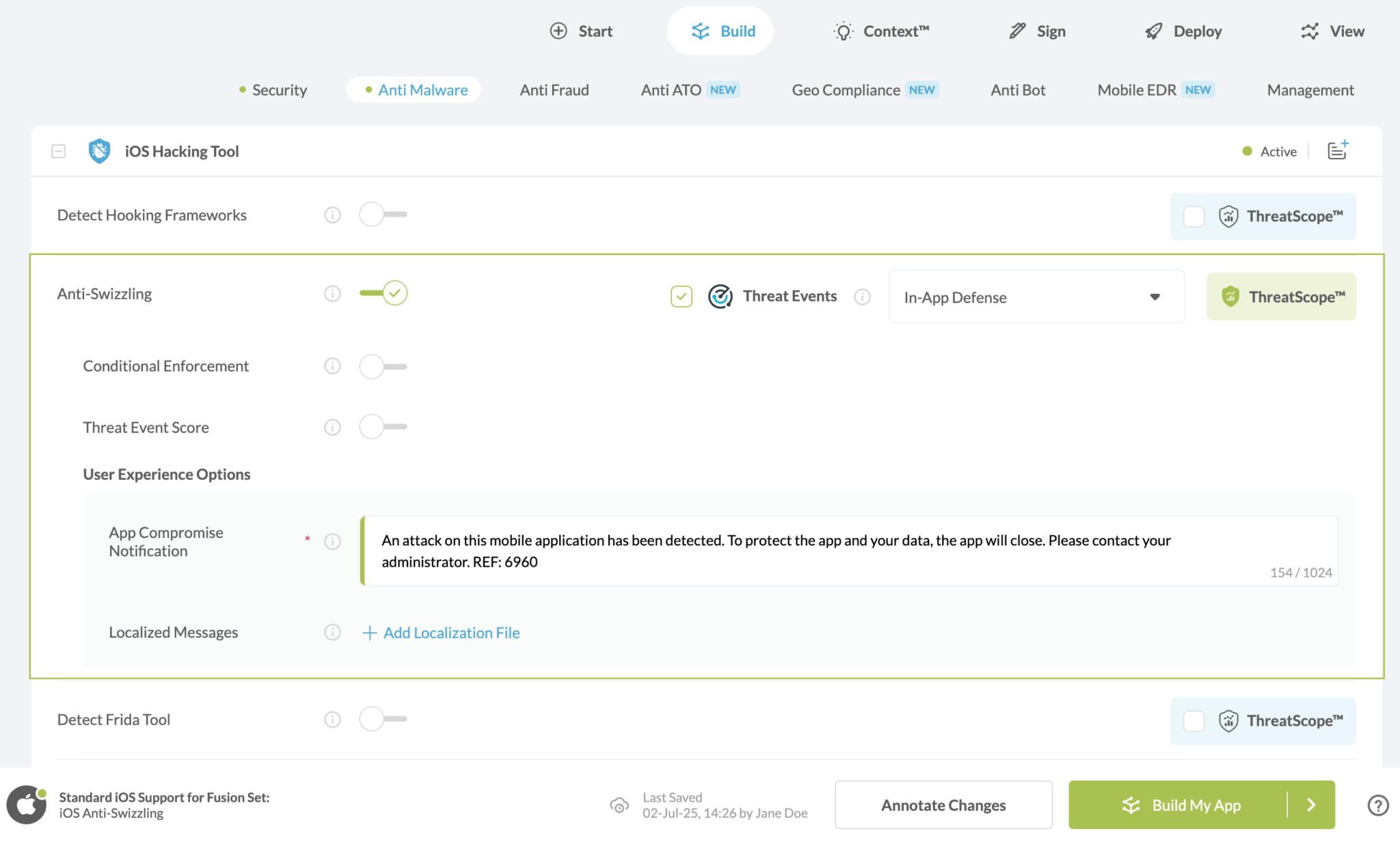
Task: Expand Build My App arrow options
Action: (1311, 805)
